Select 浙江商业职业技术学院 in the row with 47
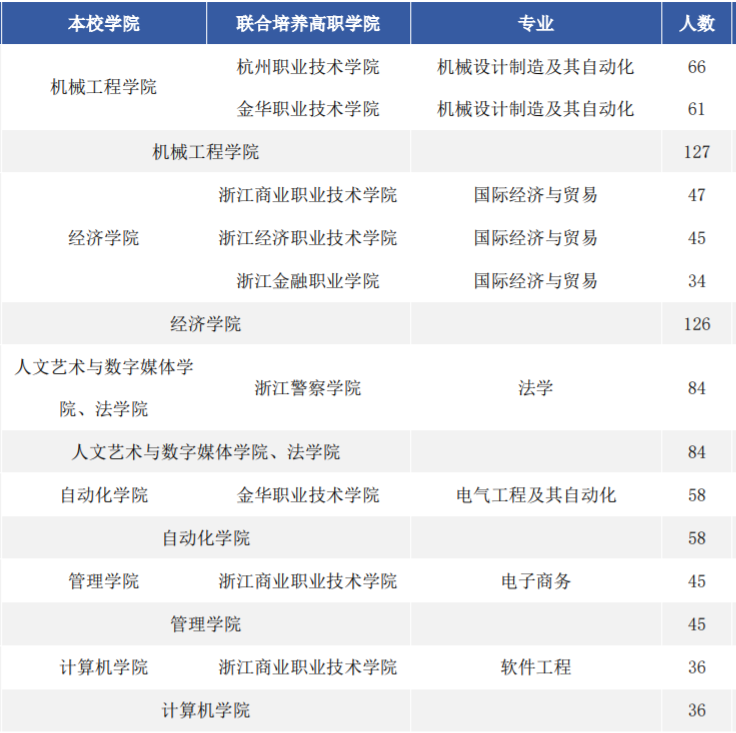The width and height of the screenshot is (736, 733). [x=308, y=195]
